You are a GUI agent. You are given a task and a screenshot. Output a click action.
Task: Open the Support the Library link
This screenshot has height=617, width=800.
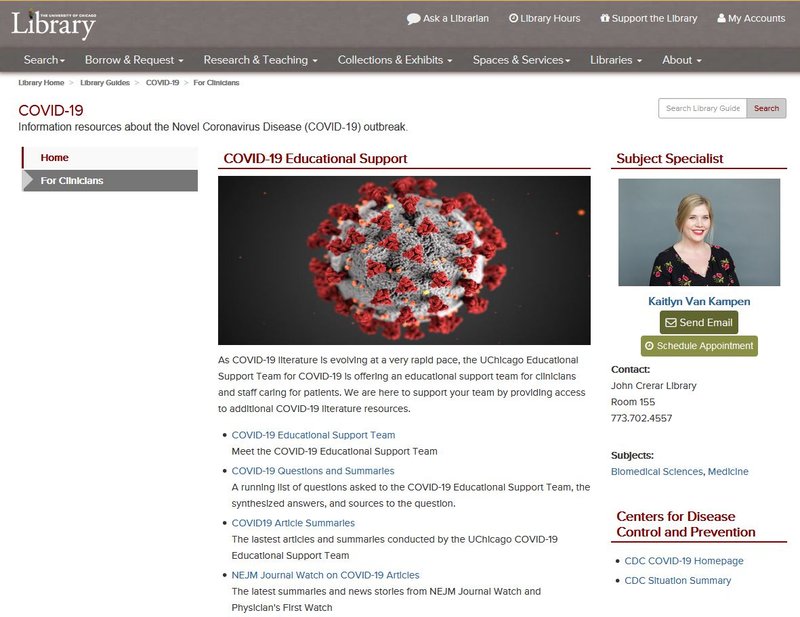point(648,19)
